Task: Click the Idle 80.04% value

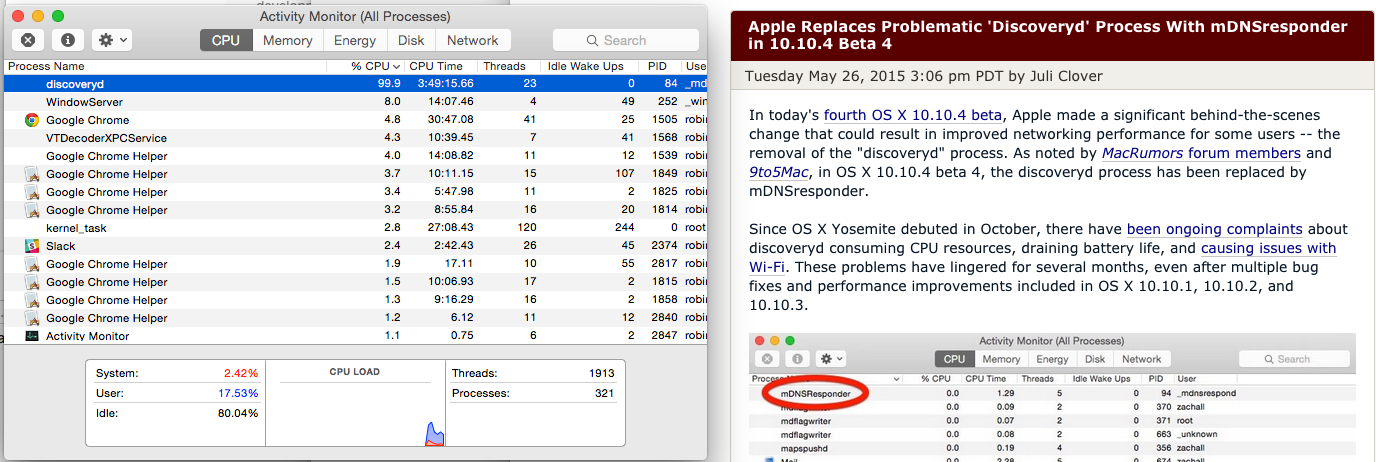Action: 238,412
